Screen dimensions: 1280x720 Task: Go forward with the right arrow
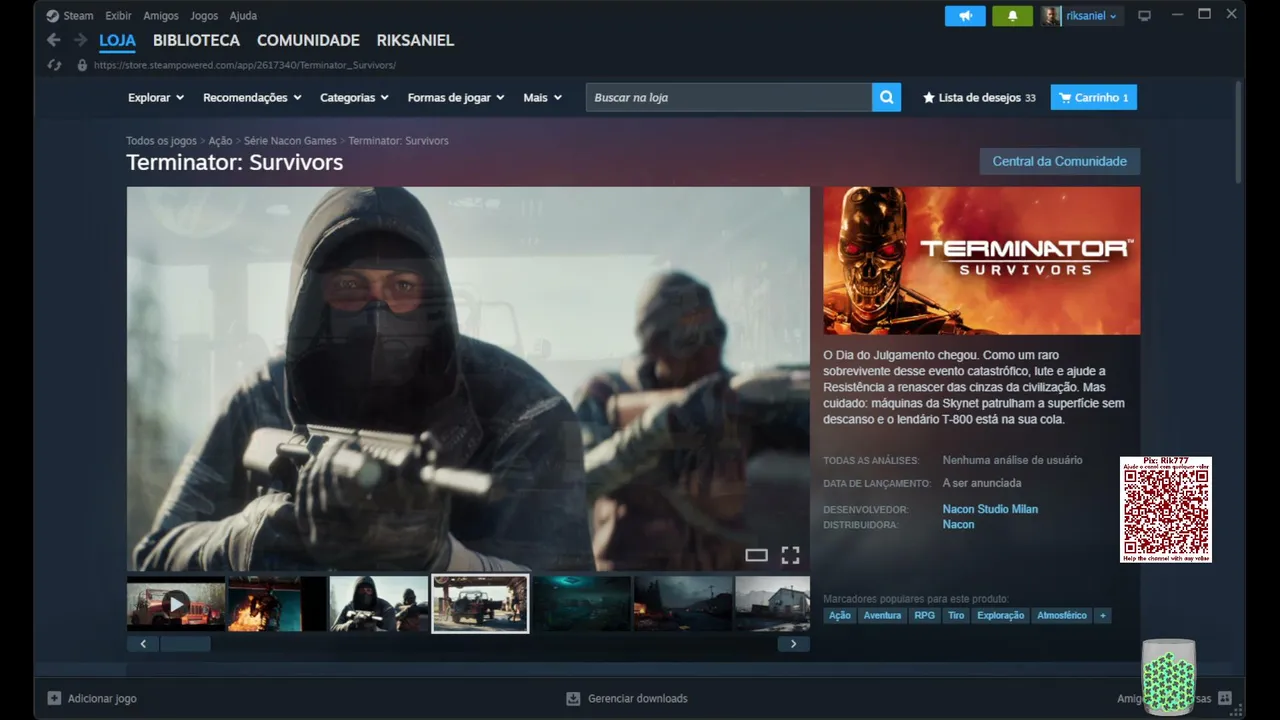pyautogui.click(x=80, y=40)
